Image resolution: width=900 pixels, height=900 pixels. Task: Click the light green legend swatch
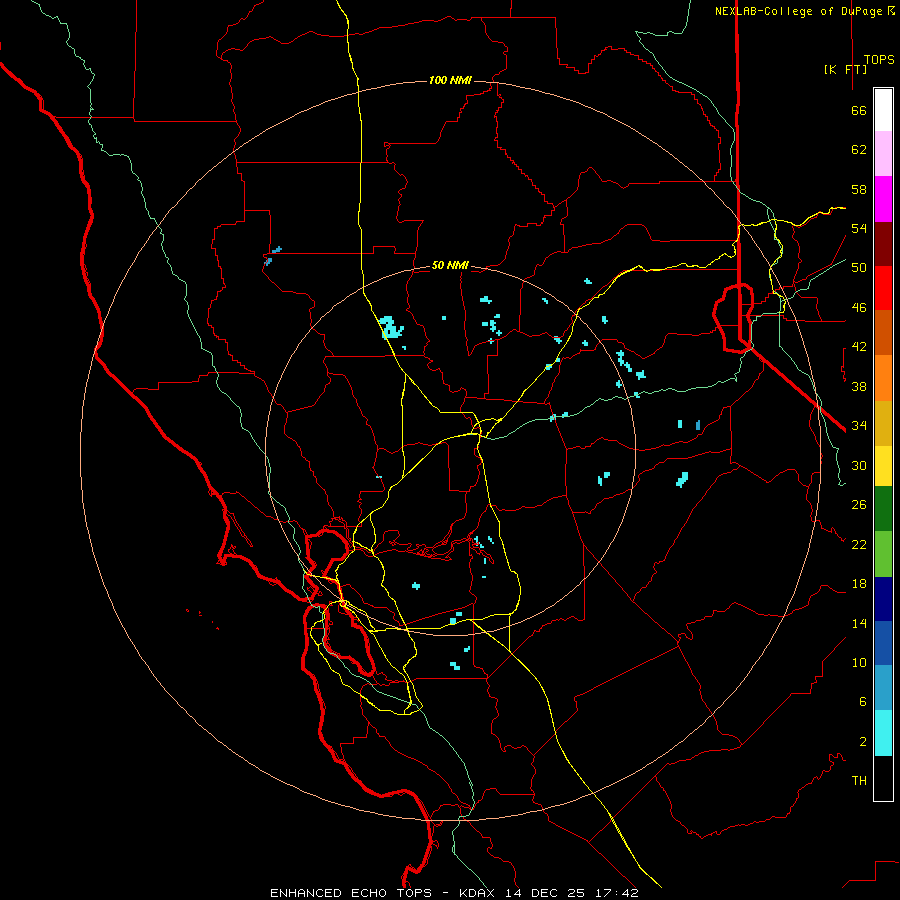click(x=883, y=554)
